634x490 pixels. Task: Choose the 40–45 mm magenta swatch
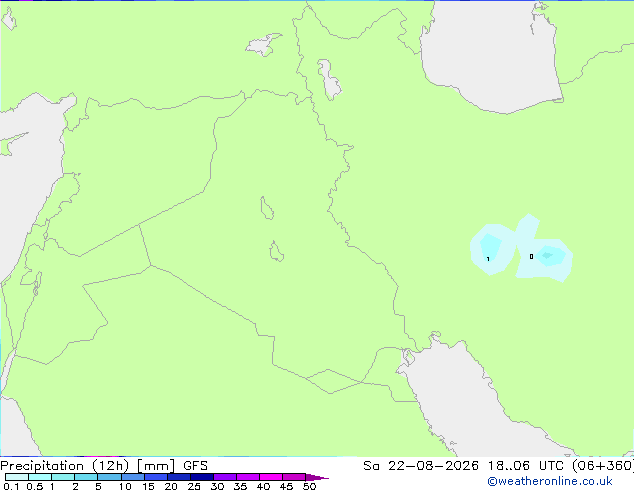[271, 477]
